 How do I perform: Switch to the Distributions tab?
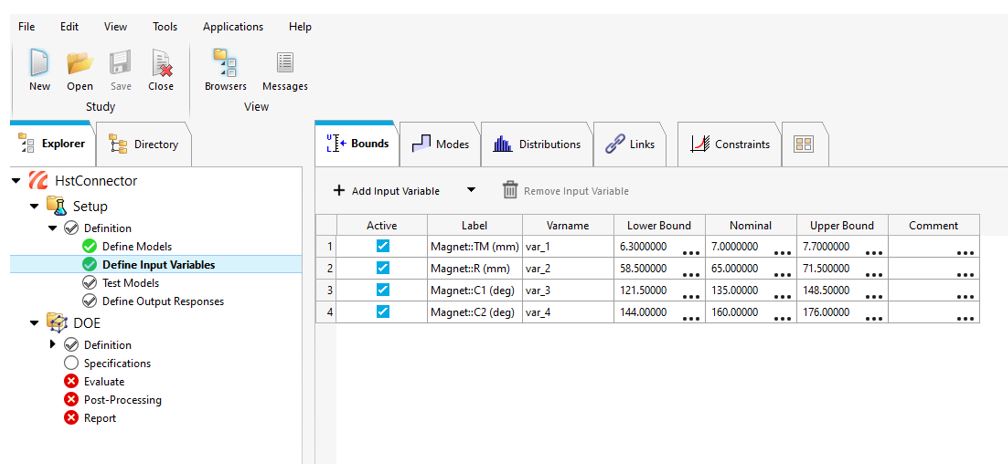pos(537,144)
